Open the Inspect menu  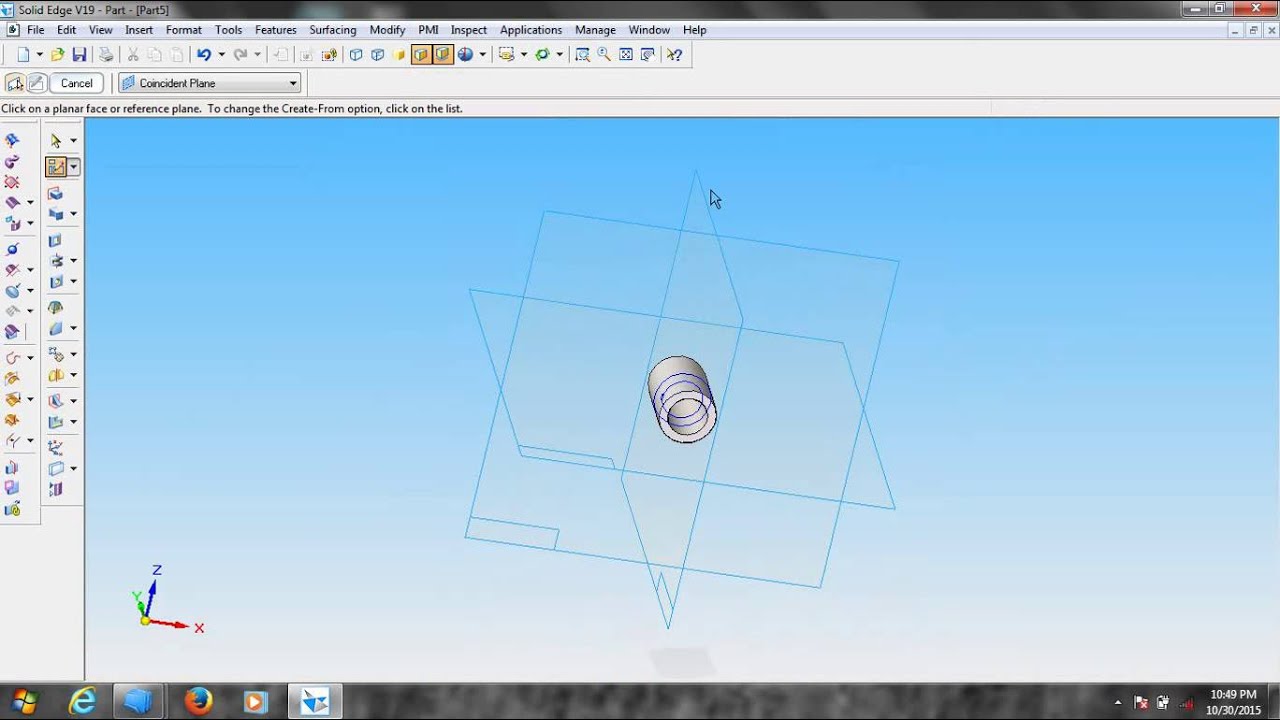[x=469, y=30]
